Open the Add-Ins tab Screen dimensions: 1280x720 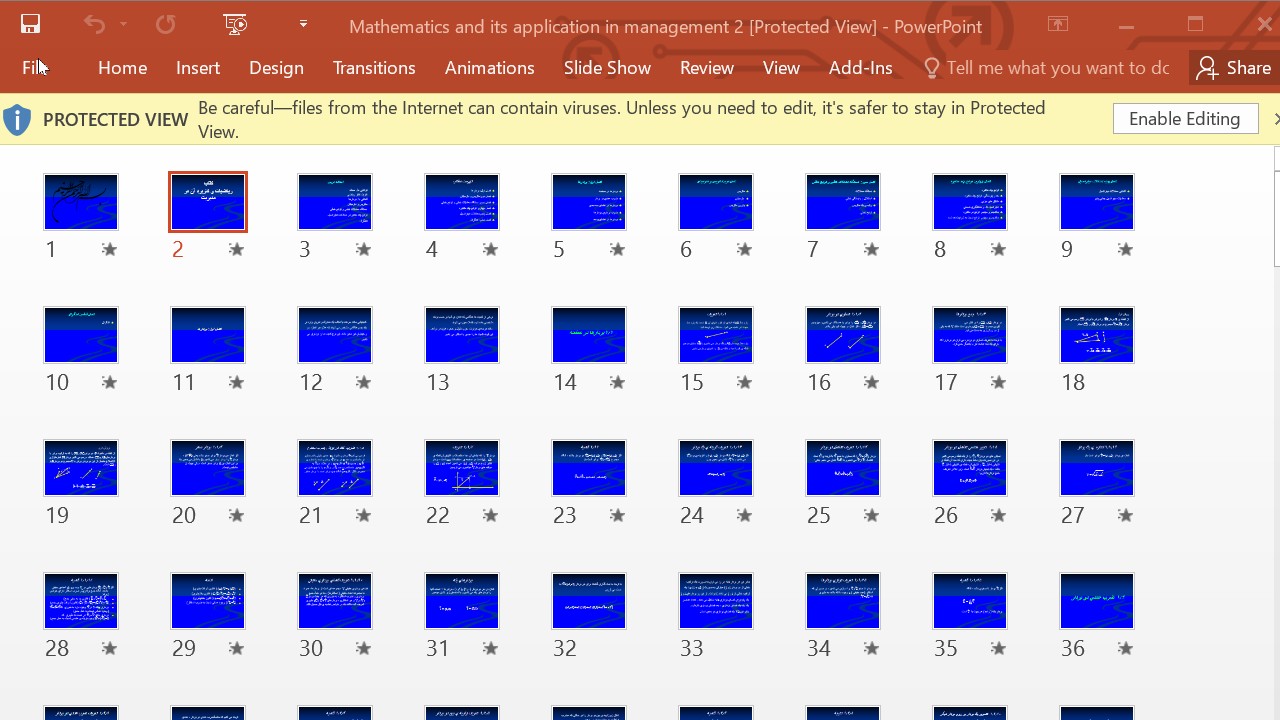(x=861, y=68)
